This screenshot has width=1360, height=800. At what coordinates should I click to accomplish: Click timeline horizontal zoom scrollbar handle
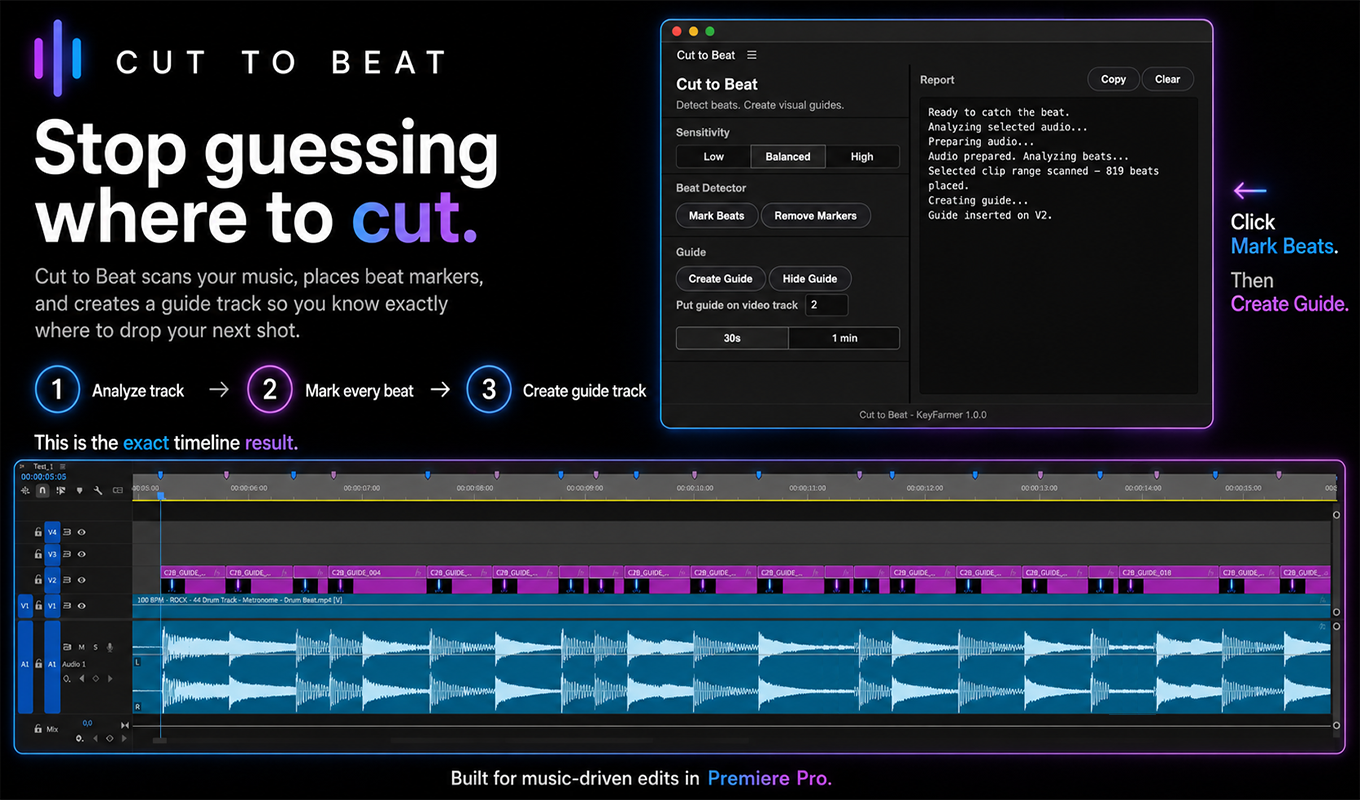click(159, 740)
